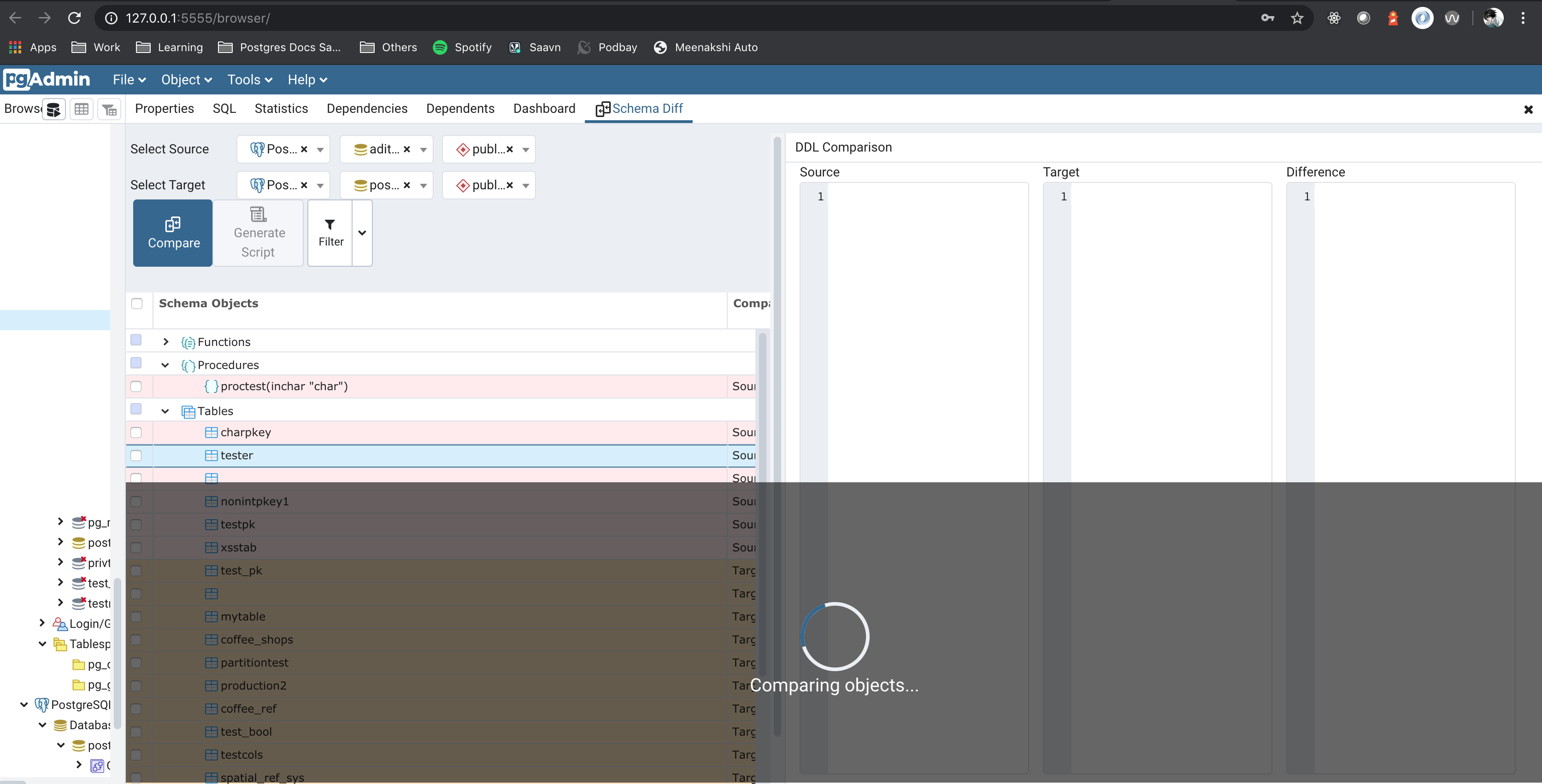Click the pgAdmin logo
This screenshot has width=1542, height=784.
point(47,79)
